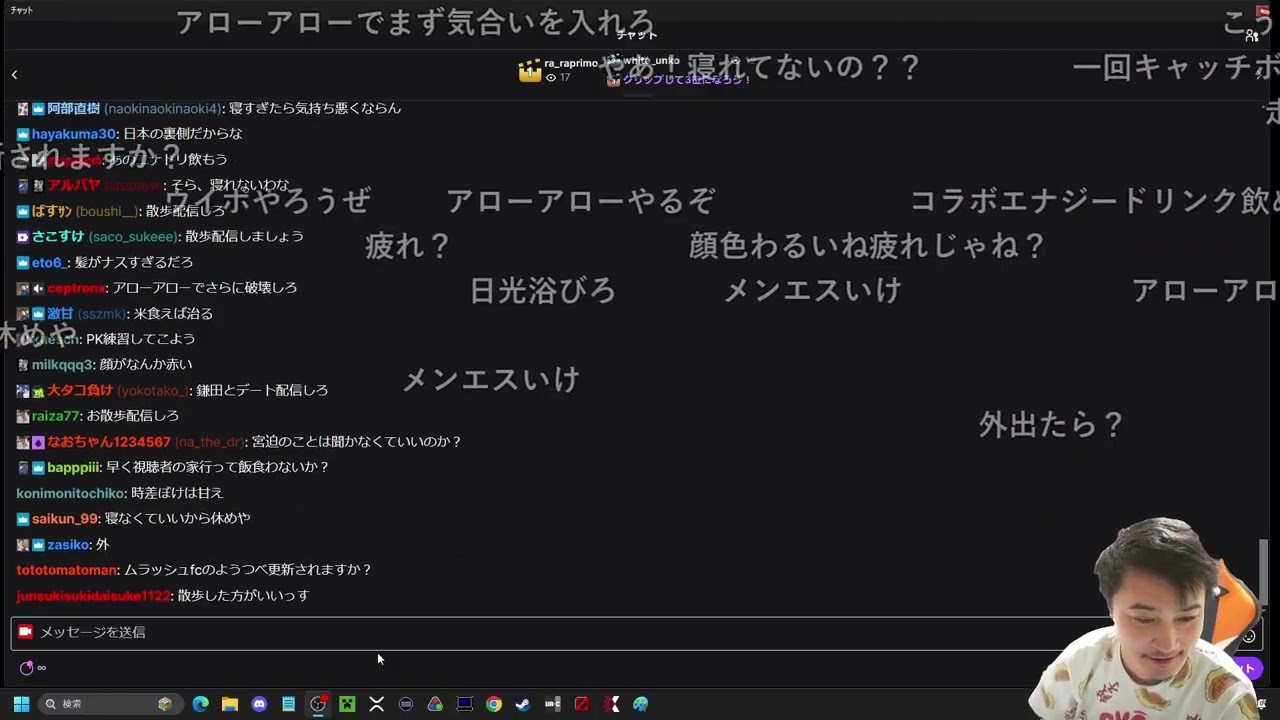Click username hayakuma30 in chat

(74, 134)
